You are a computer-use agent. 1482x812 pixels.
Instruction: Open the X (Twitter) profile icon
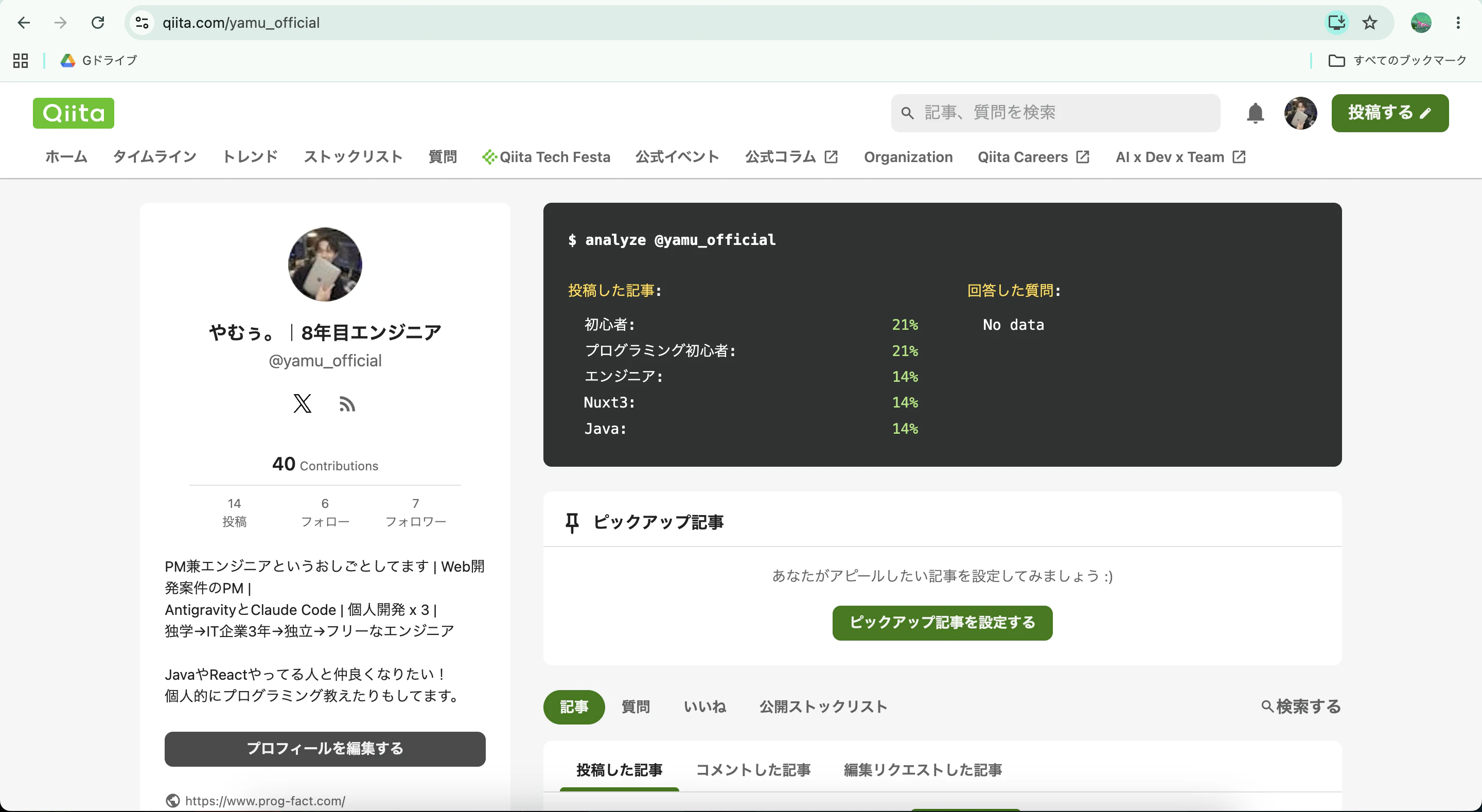tap(302, 403)
